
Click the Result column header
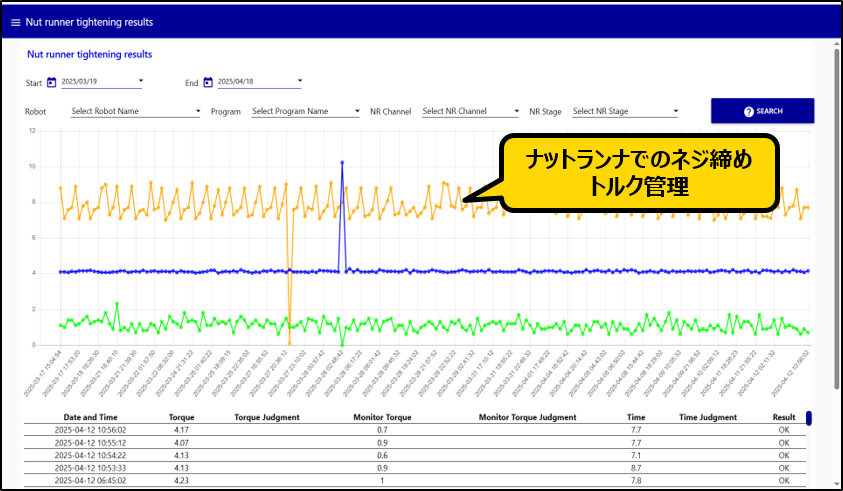[783, 417]
